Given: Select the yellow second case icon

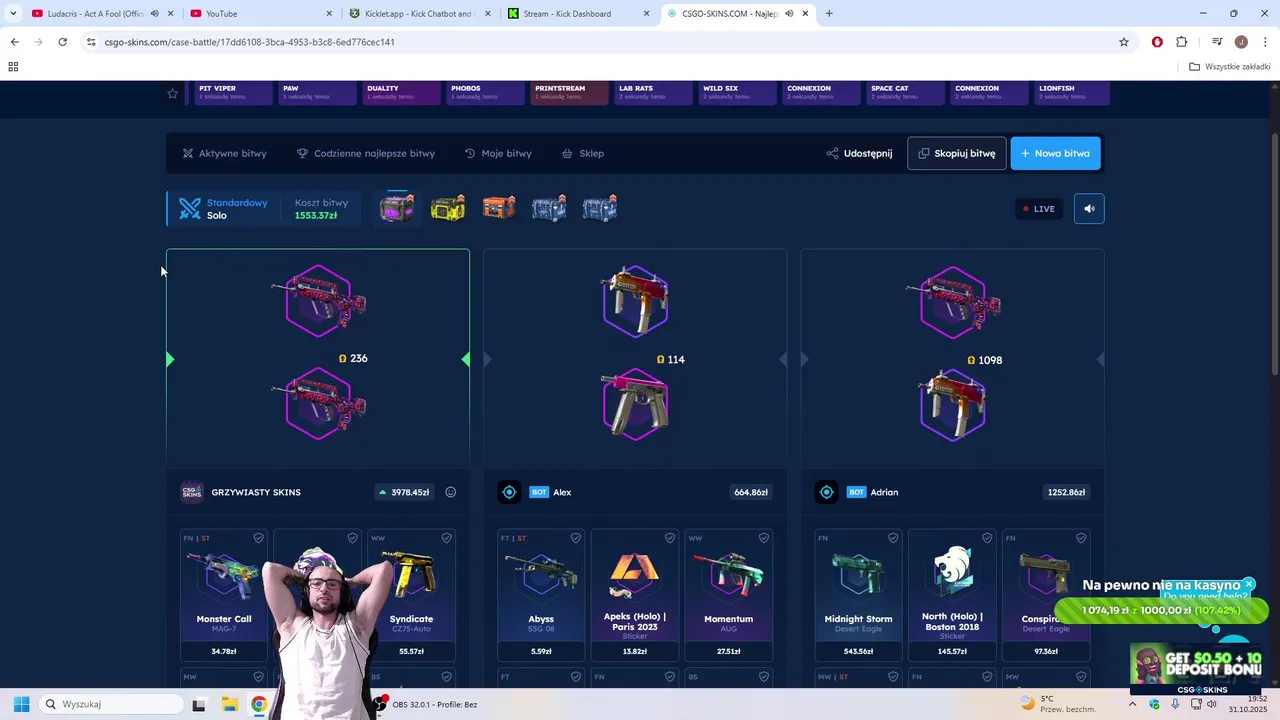Looking at the screenshot, I should click(x=448, y=208).
